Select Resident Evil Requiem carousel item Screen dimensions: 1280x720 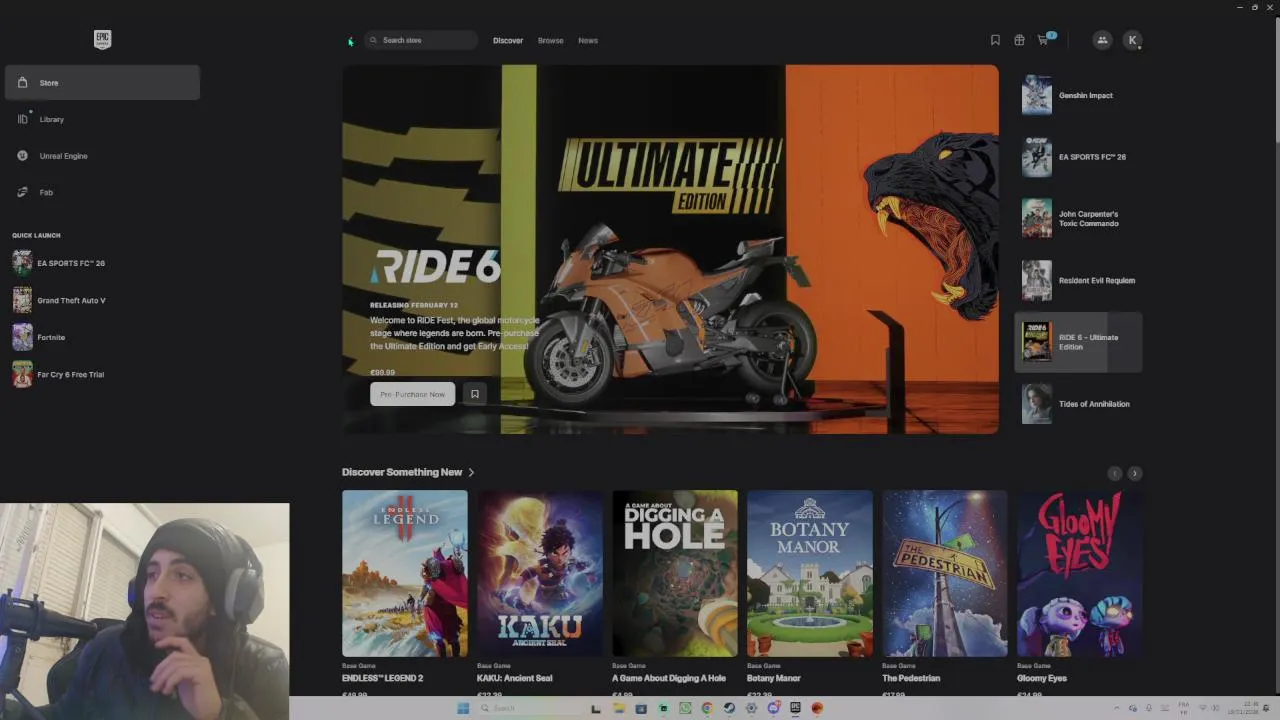1078,280
